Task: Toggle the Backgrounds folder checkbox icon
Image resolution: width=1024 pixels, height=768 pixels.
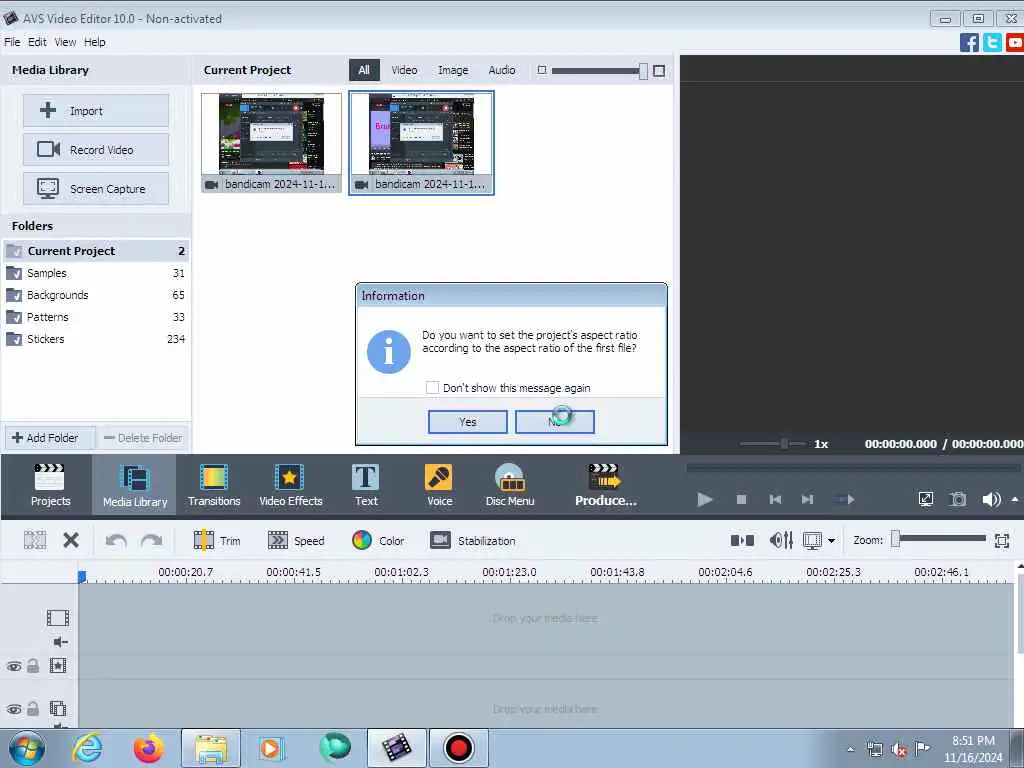Action: (x=14, y=295)
